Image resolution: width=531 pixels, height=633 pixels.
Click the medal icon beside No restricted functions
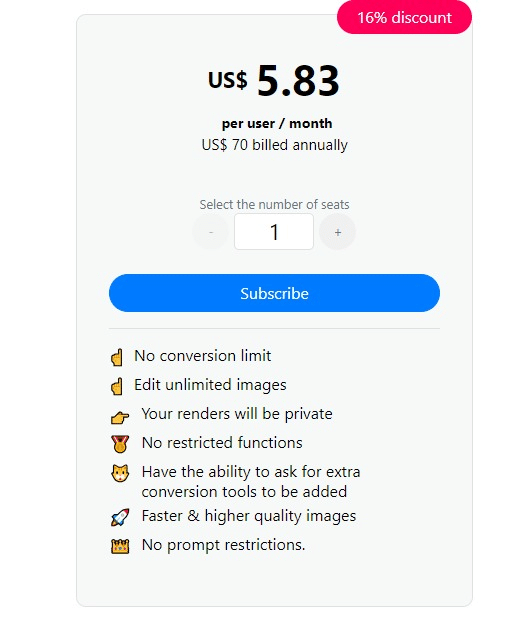click(120, 444)
